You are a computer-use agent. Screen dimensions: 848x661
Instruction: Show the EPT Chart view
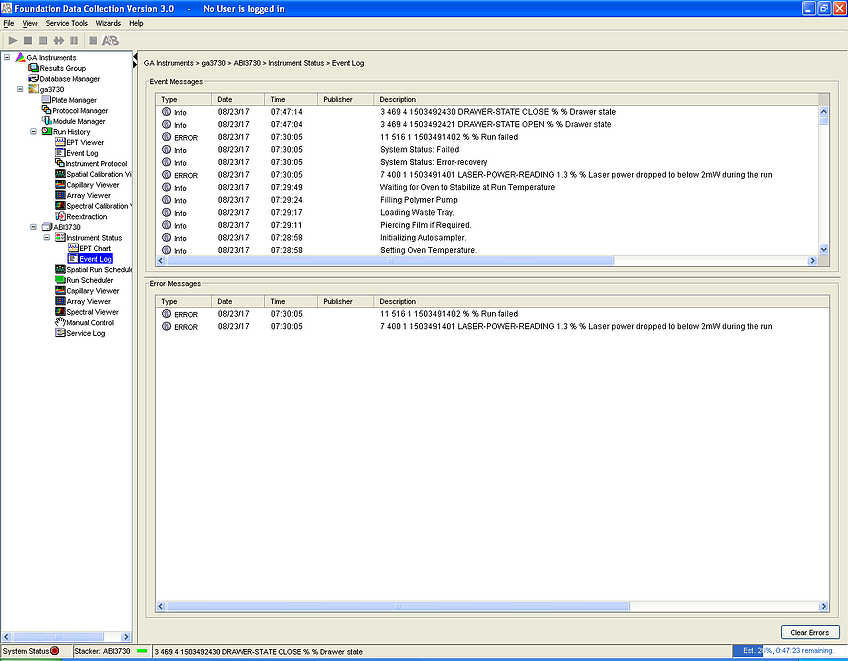tap(95, 248)
